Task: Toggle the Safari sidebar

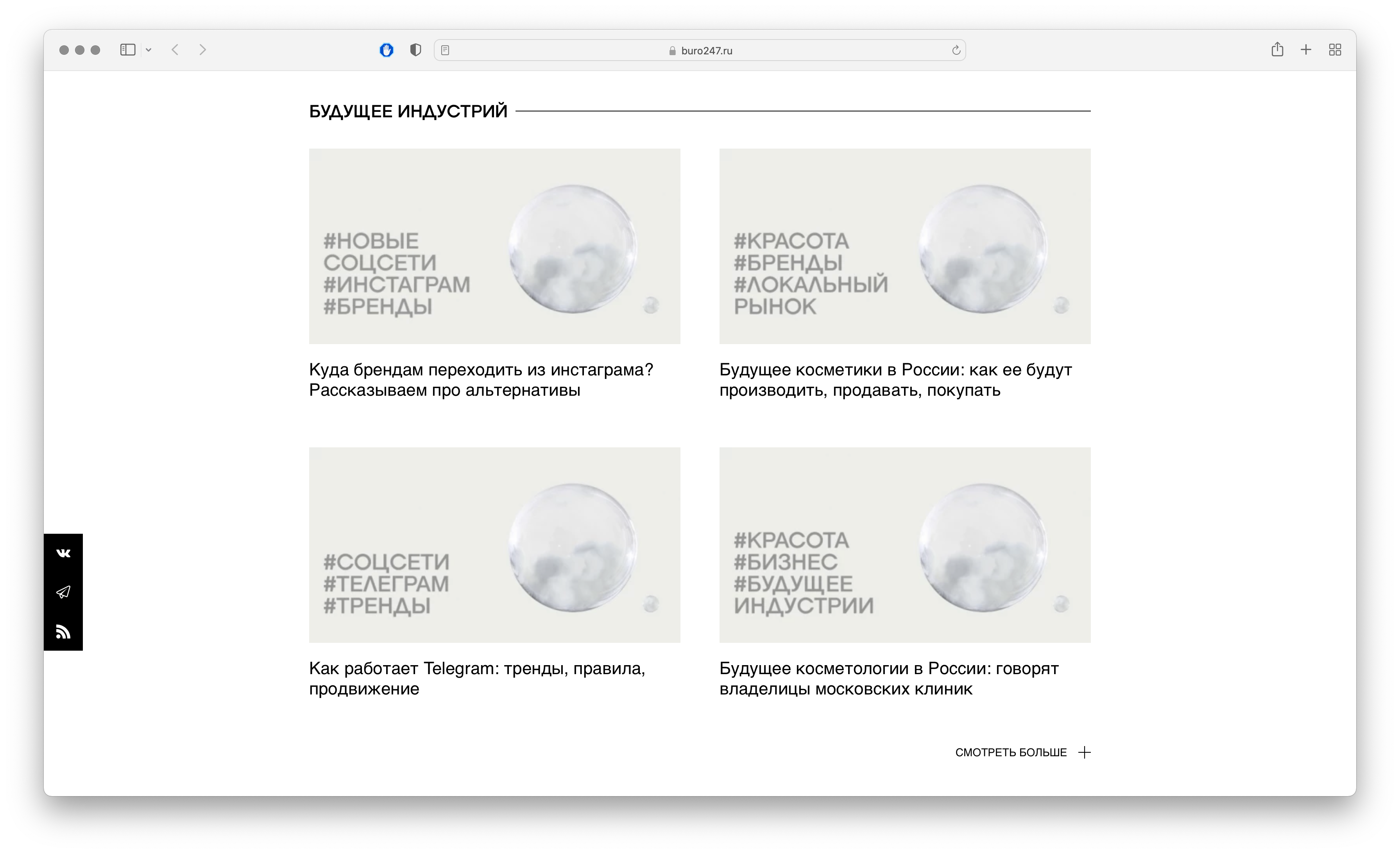Action: click(x=128, y=50)
